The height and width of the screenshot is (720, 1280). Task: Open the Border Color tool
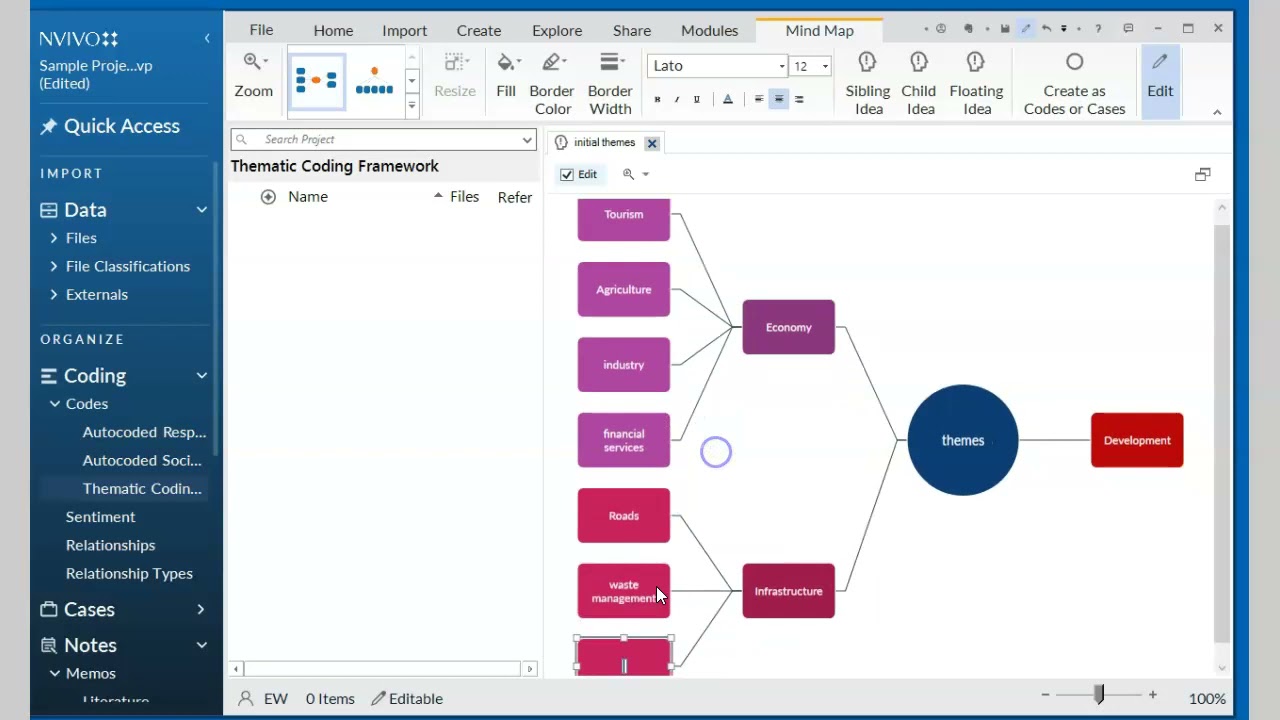click(552, 83)
